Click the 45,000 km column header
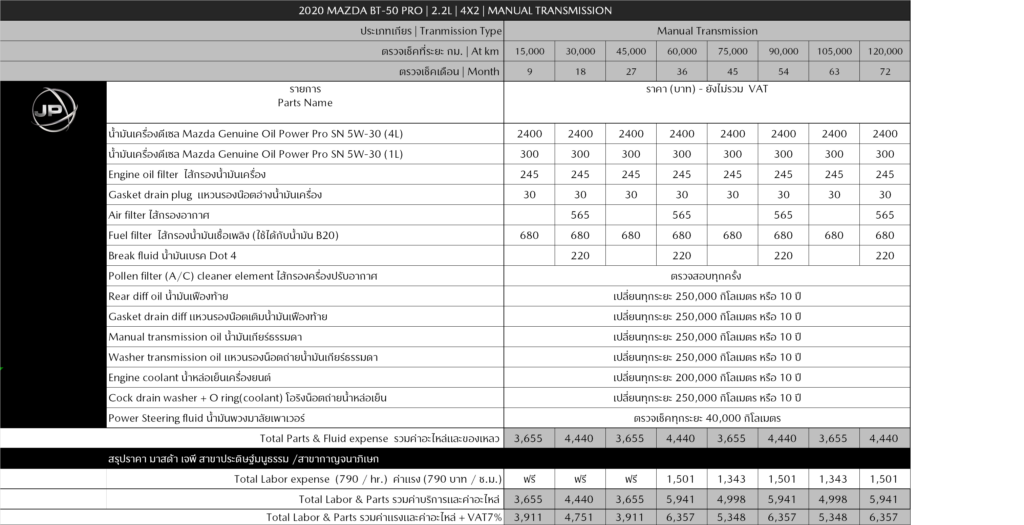 pos(631,51)
